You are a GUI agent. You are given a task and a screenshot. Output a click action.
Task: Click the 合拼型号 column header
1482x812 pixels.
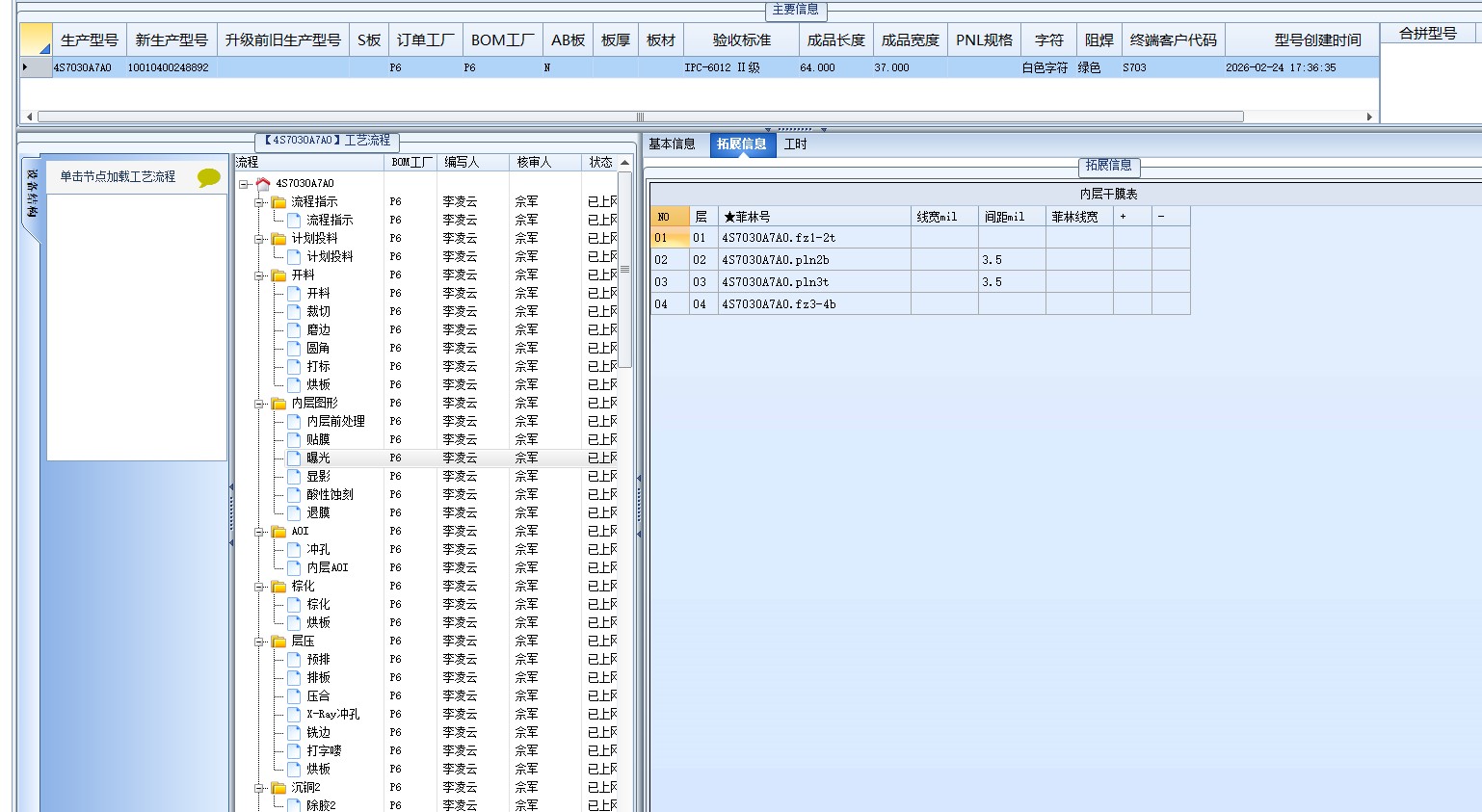[1427, 34]
